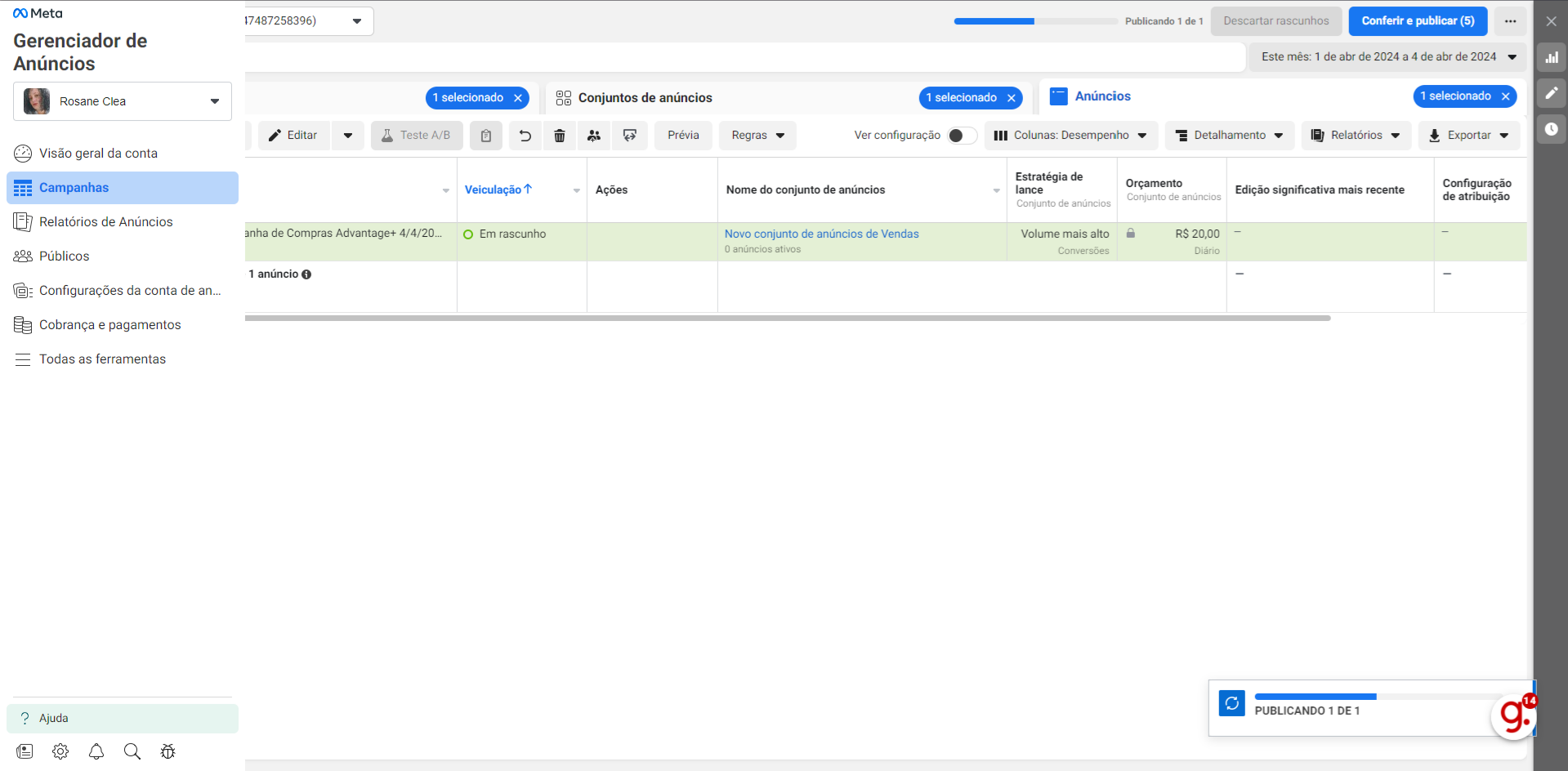
Task: Clear ads '1 selecionado' filter
Action: [x=1506, y=96]
